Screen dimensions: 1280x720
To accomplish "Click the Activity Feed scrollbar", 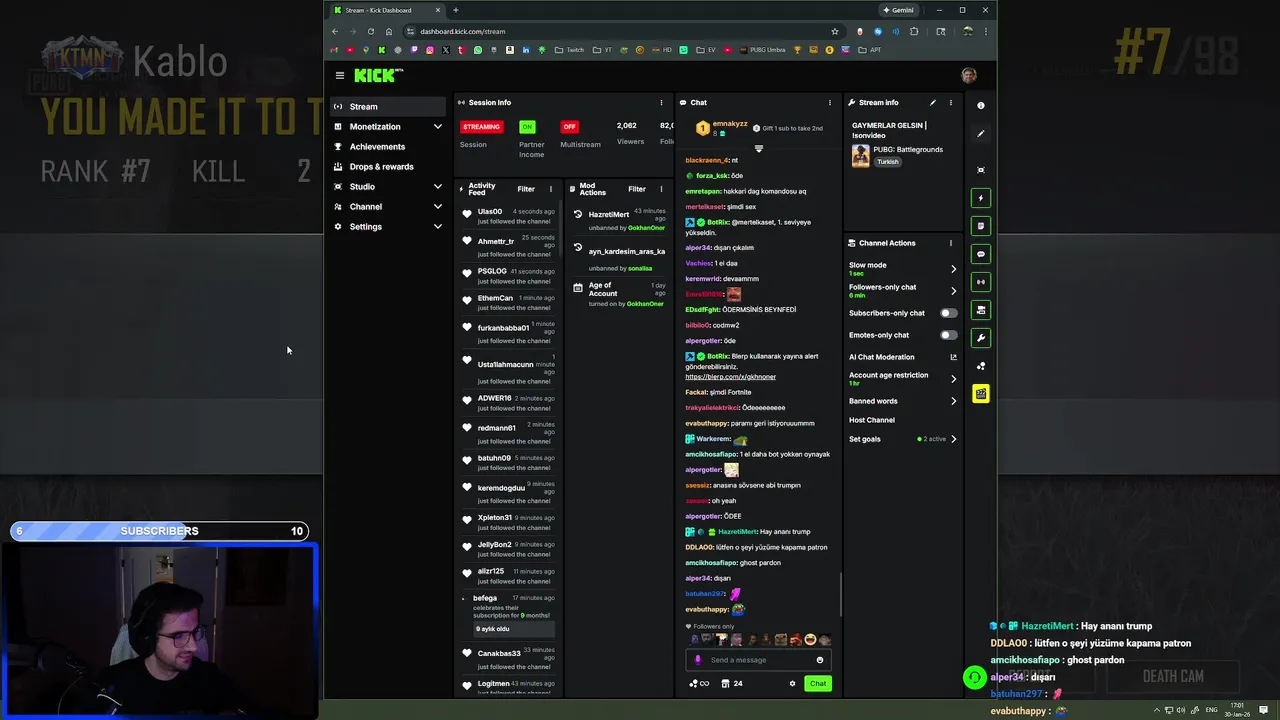I will point(561,230).
